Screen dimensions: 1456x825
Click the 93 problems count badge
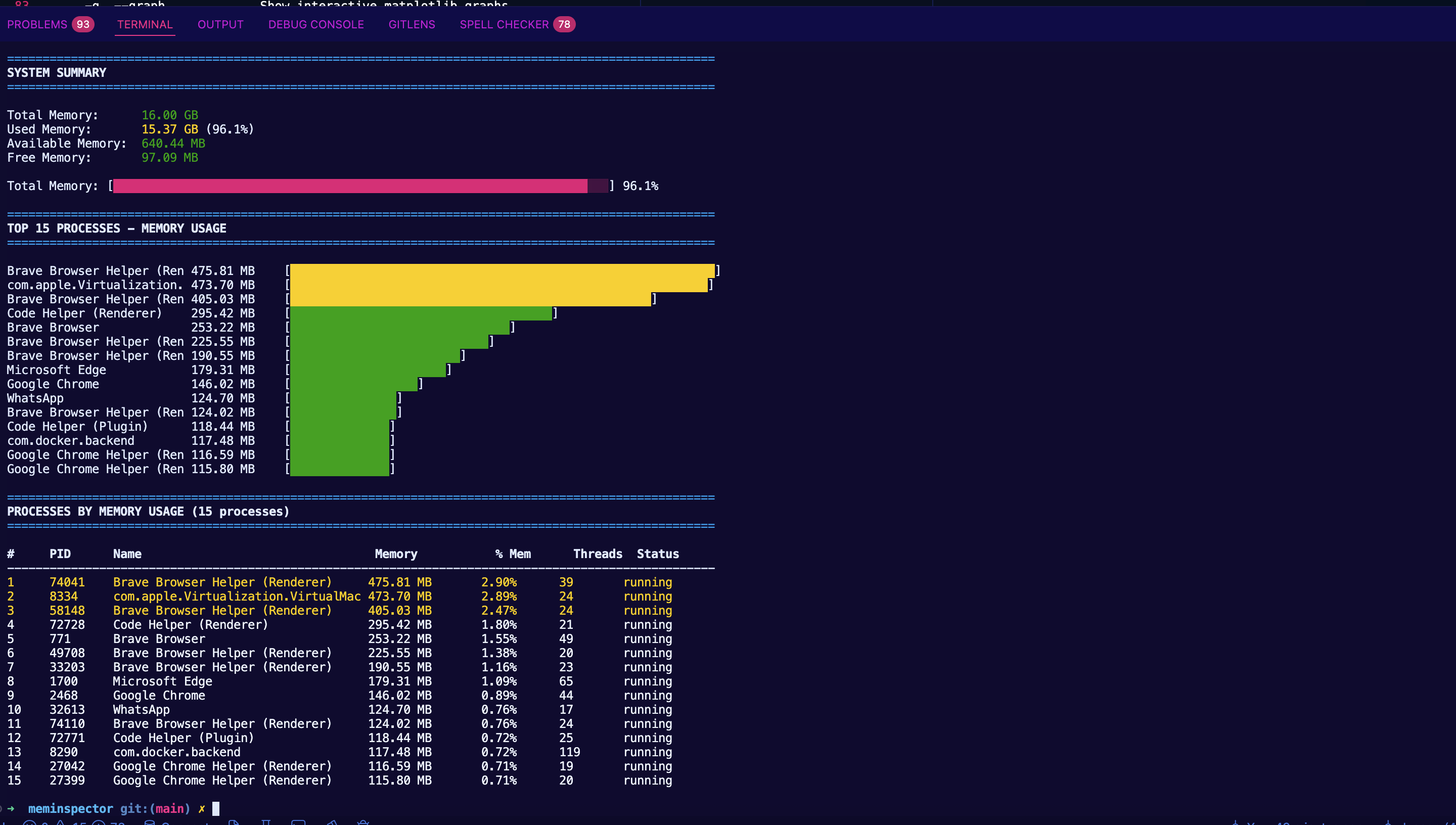tap(83, 24)
